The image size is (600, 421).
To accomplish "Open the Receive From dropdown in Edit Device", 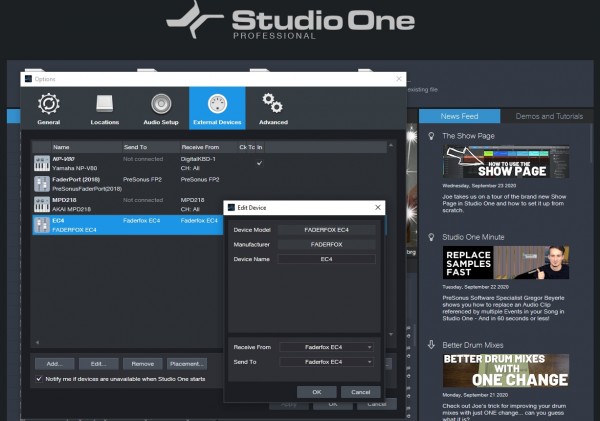I will click(x=326, y=347).
